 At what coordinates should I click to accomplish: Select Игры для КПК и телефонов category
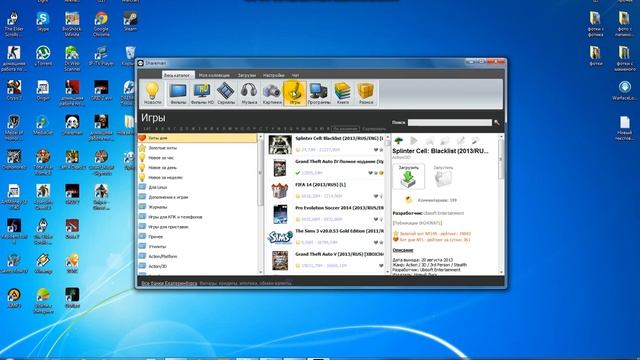pyautogui.click(x=198, y=217)
